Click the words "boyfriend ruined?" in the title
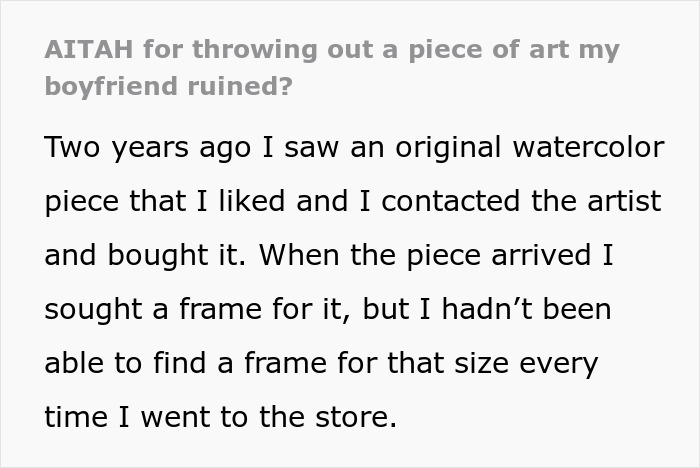The width and height of the screenshot is (700, 468). tap(169, 86)
